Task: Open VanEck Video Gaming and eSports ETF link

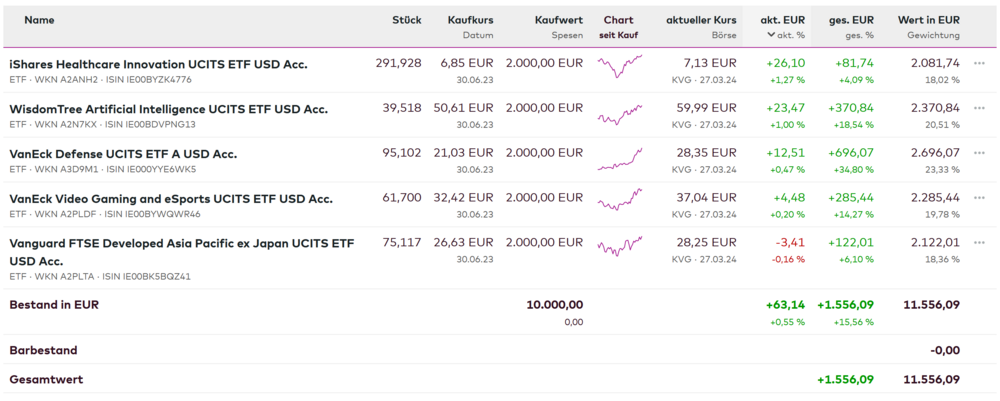Action: click(x=170, y=199)
